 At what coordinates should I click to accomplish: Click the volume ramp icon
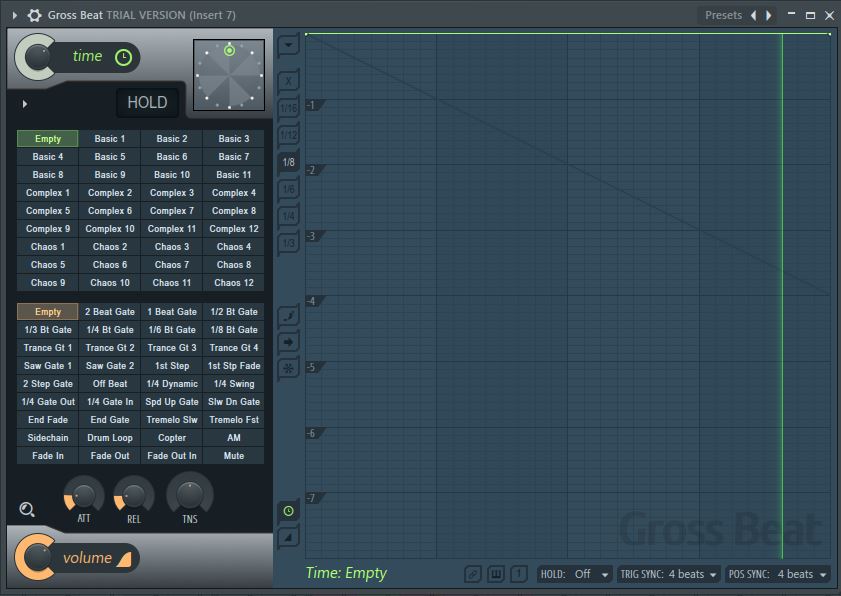click(124, 559)
